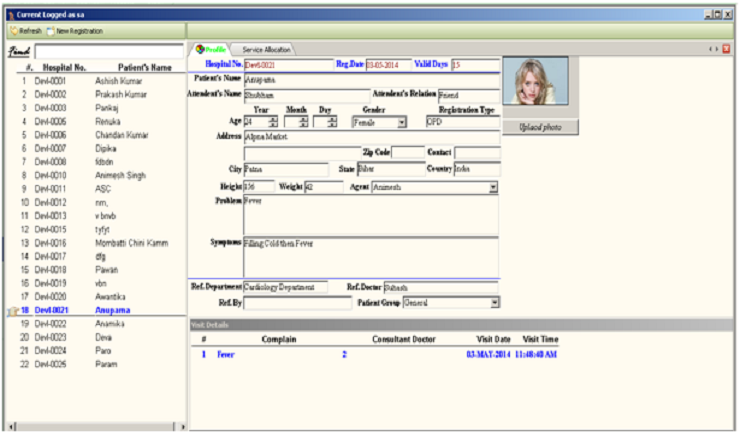Select patient Ashish Kumar in the list
The height and width of the screenshot is (434, 740).
pyautogui.click(x=121, y=79)
